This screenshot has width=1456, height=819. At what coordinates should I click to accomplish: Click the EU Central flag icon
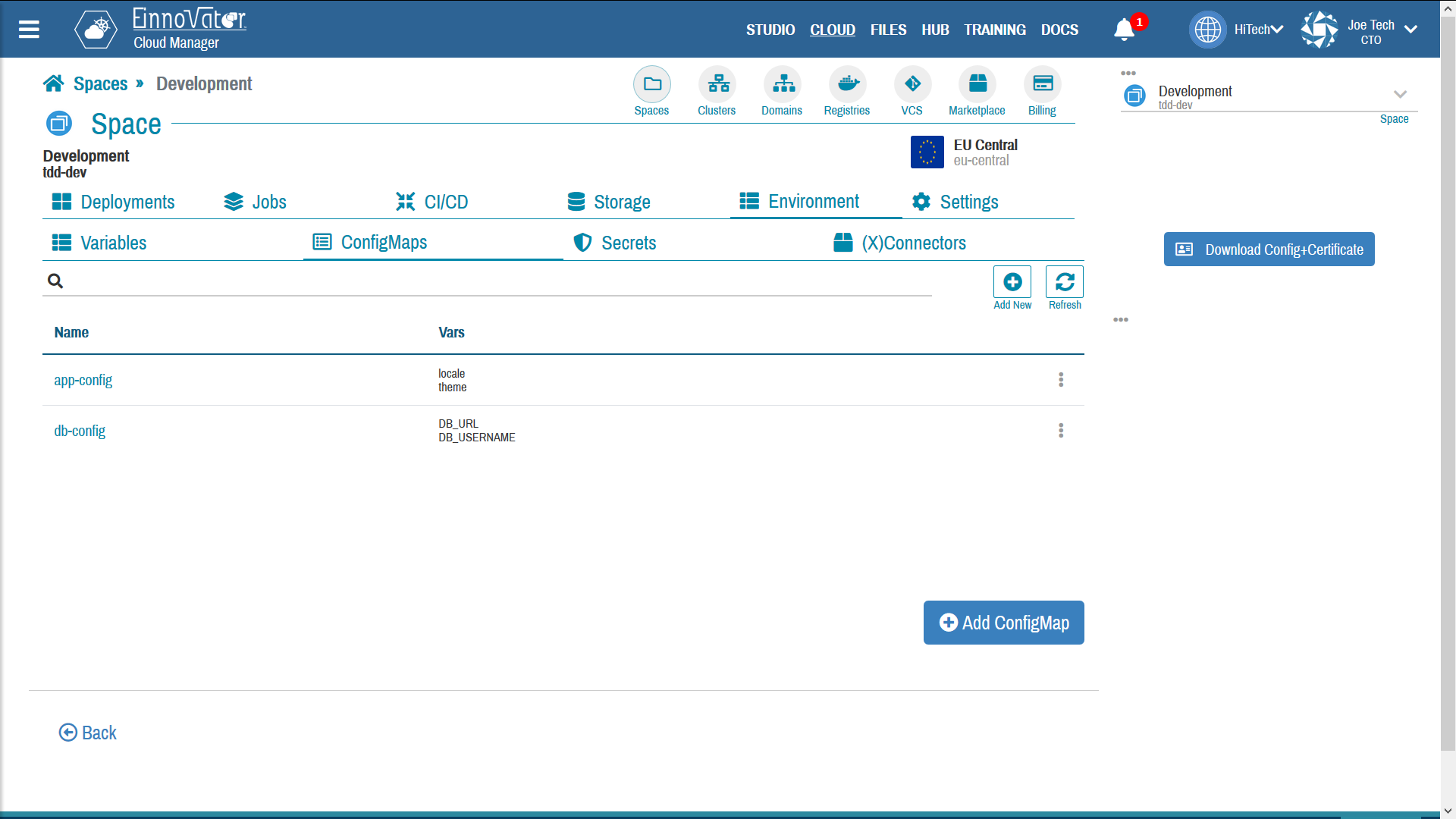[x=927, y=152]
